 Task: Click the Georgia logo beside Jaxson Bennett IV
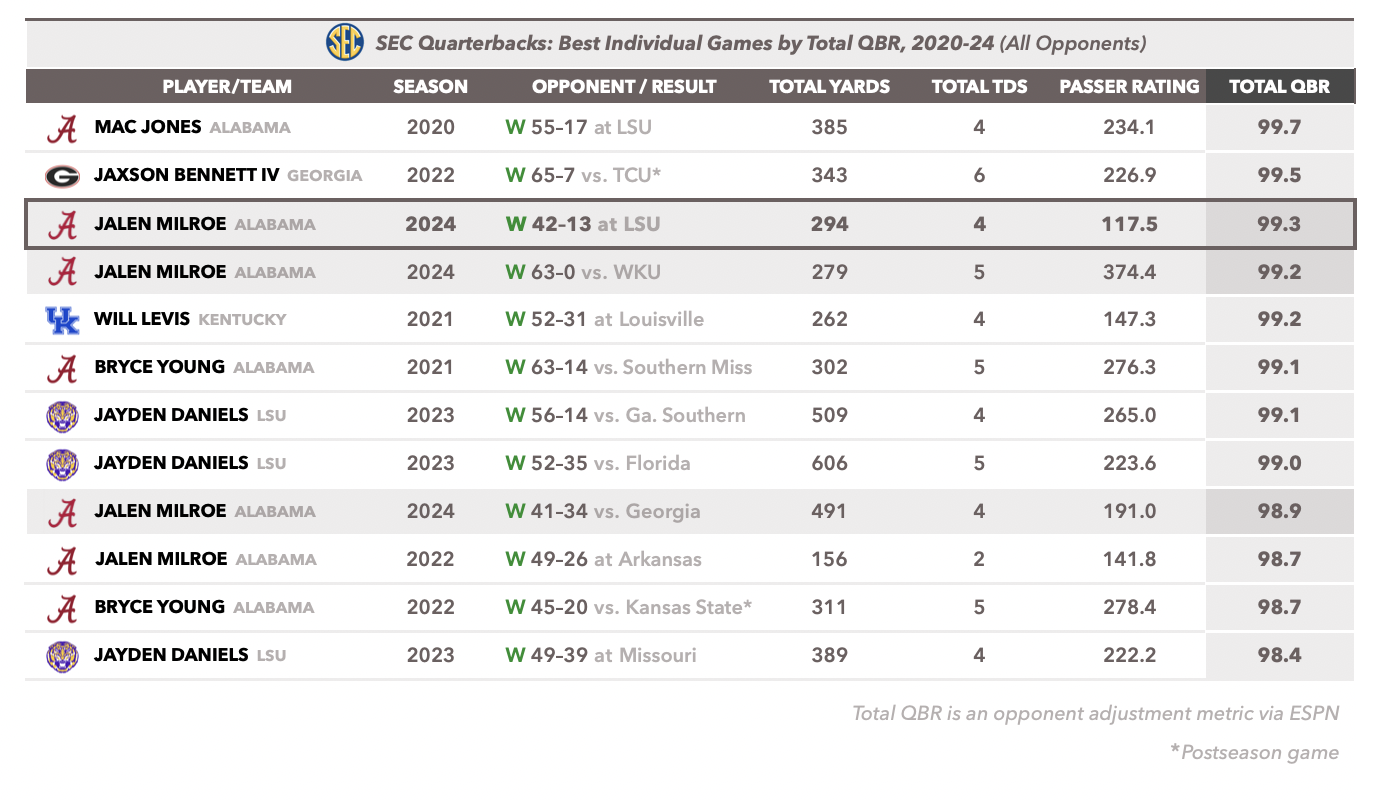62,177
